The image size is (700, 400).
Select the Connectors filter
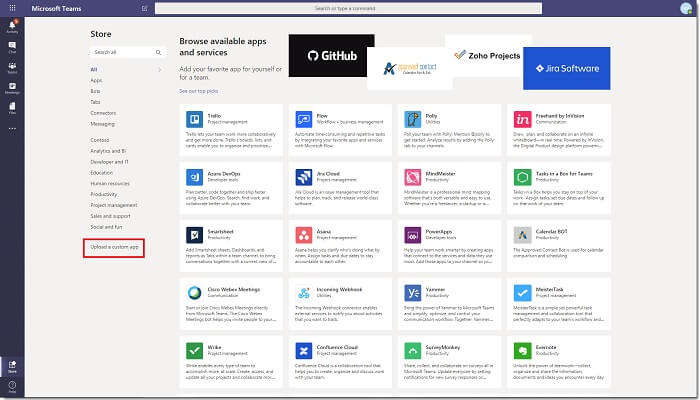103,113
